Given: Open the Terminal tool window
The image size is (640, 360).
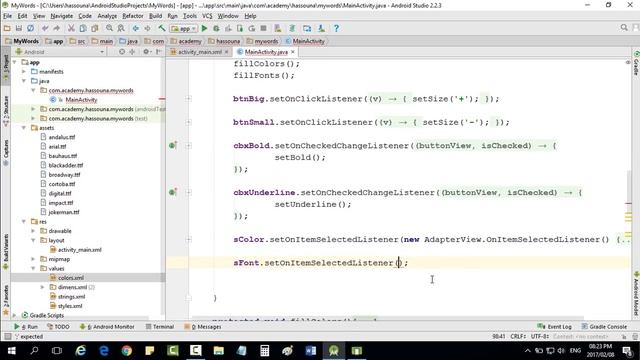Looking at the screenshot, I should click(x=160, y=327).
